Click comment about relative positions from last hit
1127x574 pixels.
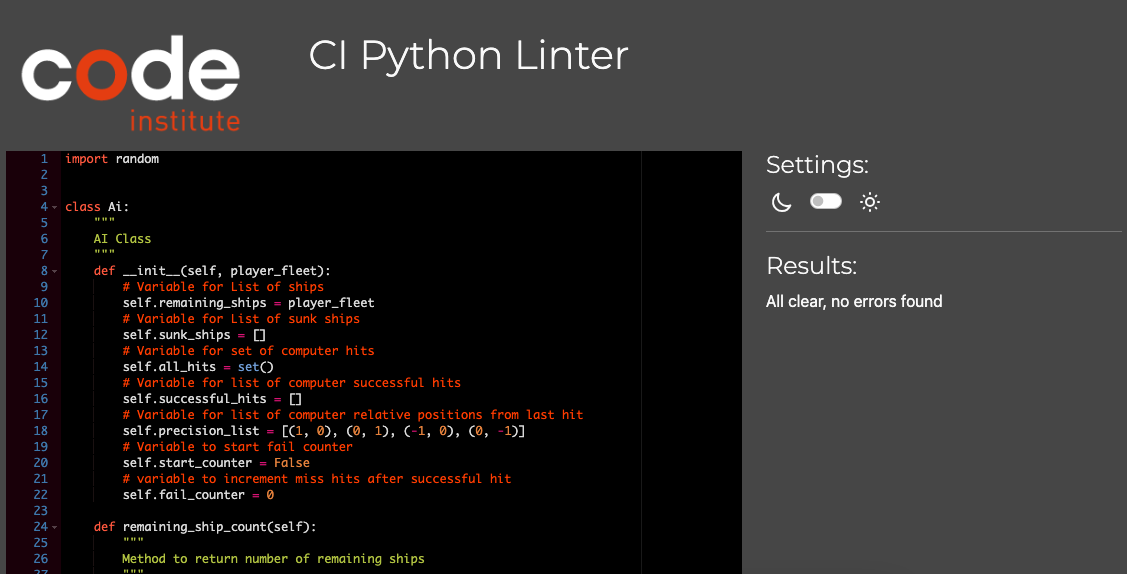352,415
